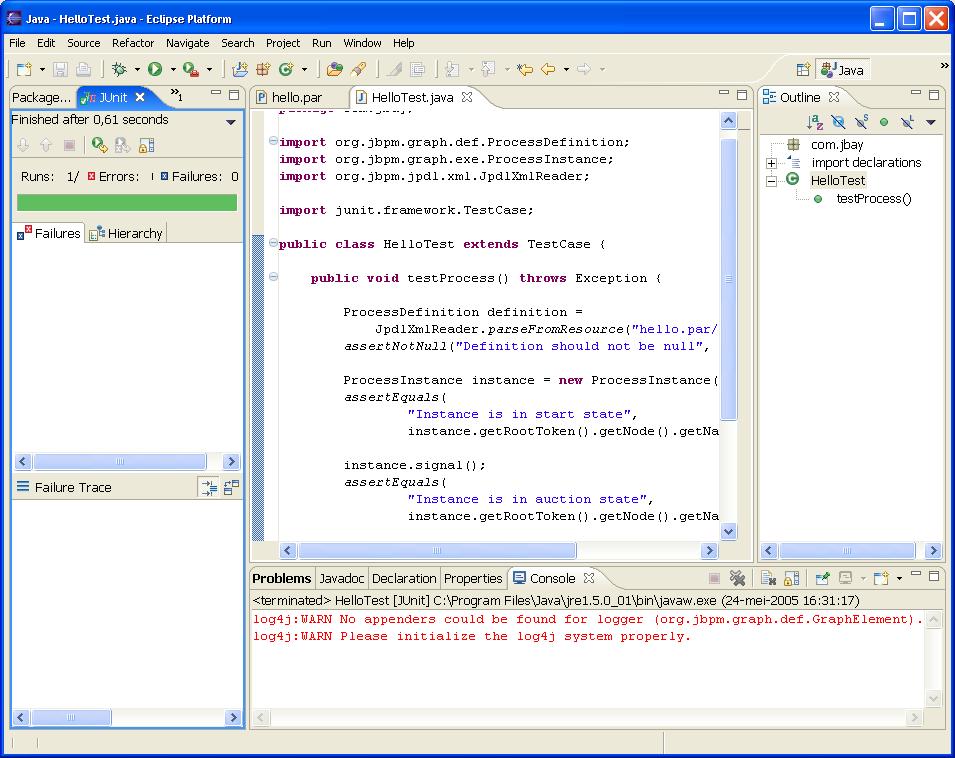This screenshot has height=758, width=955.
Task: Click the Filter Stack Trace icon
Action: (x=209, y=488)
